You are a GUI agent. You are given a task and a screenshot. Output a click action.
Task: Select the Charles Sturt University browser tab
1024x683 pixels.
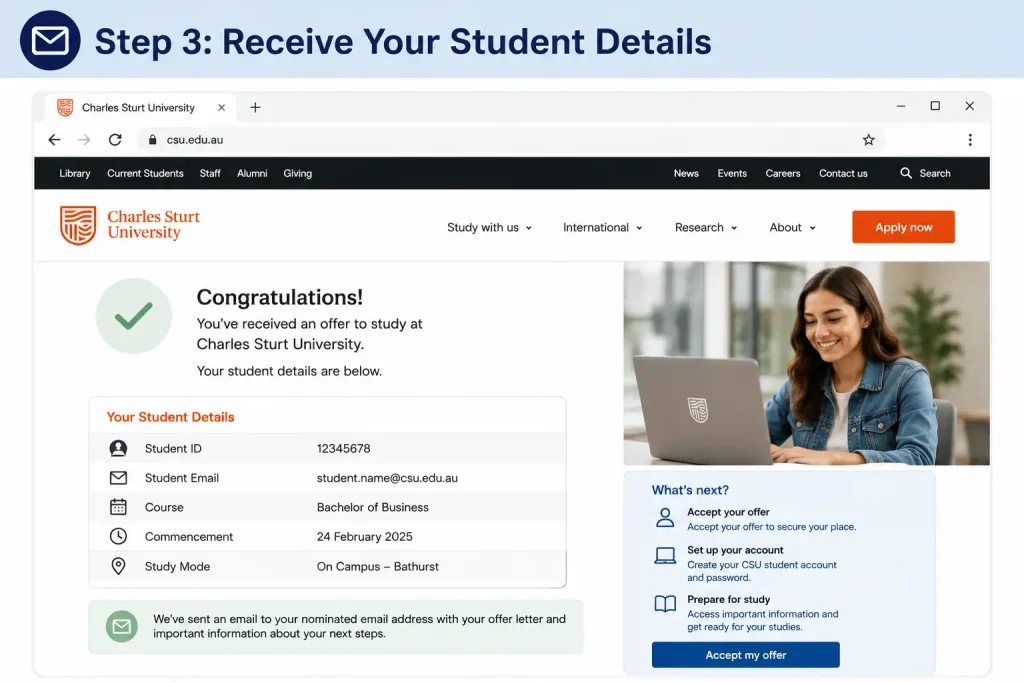coord(140,107)
